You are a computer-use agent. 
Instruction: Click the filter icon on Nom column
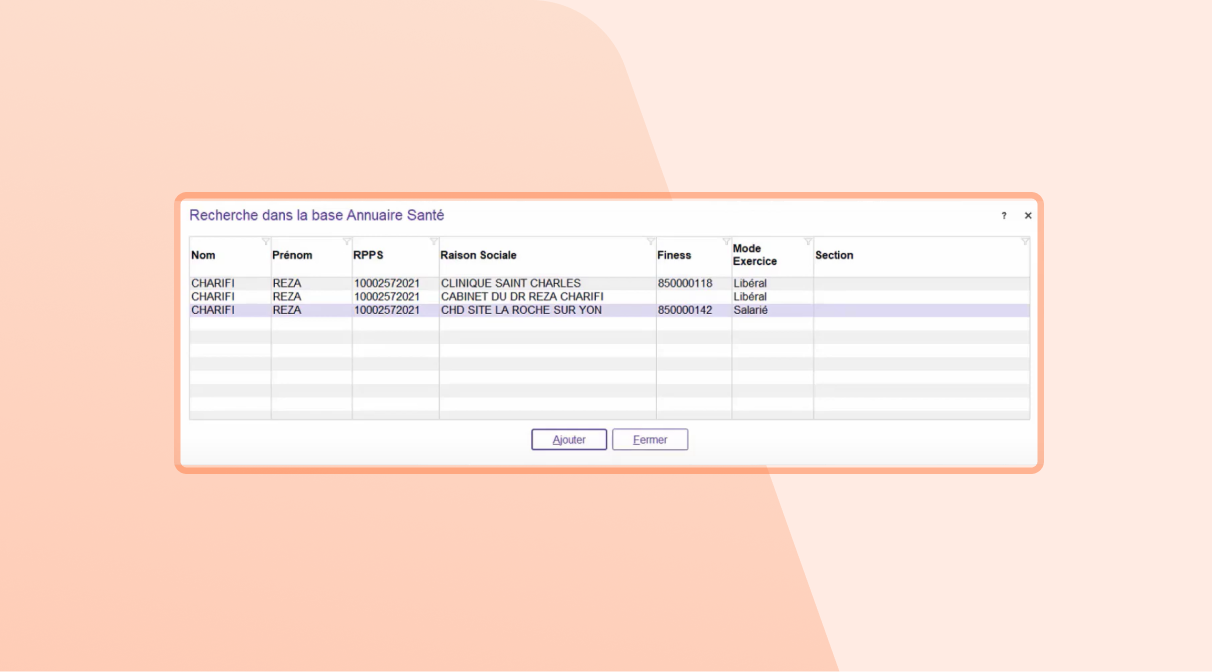[265, 242]
